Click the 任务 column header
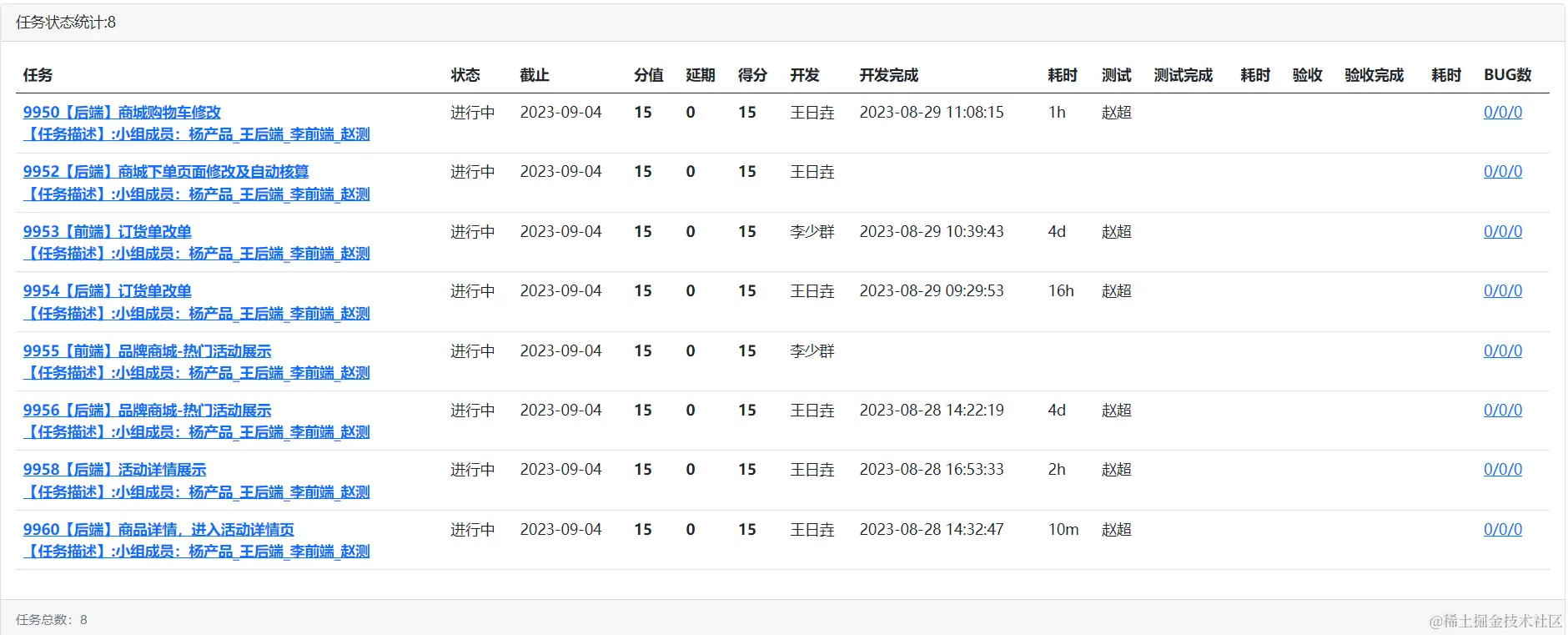Image resolution: width=1568 pixels, height=635 pixels. [x=38, y=75]
